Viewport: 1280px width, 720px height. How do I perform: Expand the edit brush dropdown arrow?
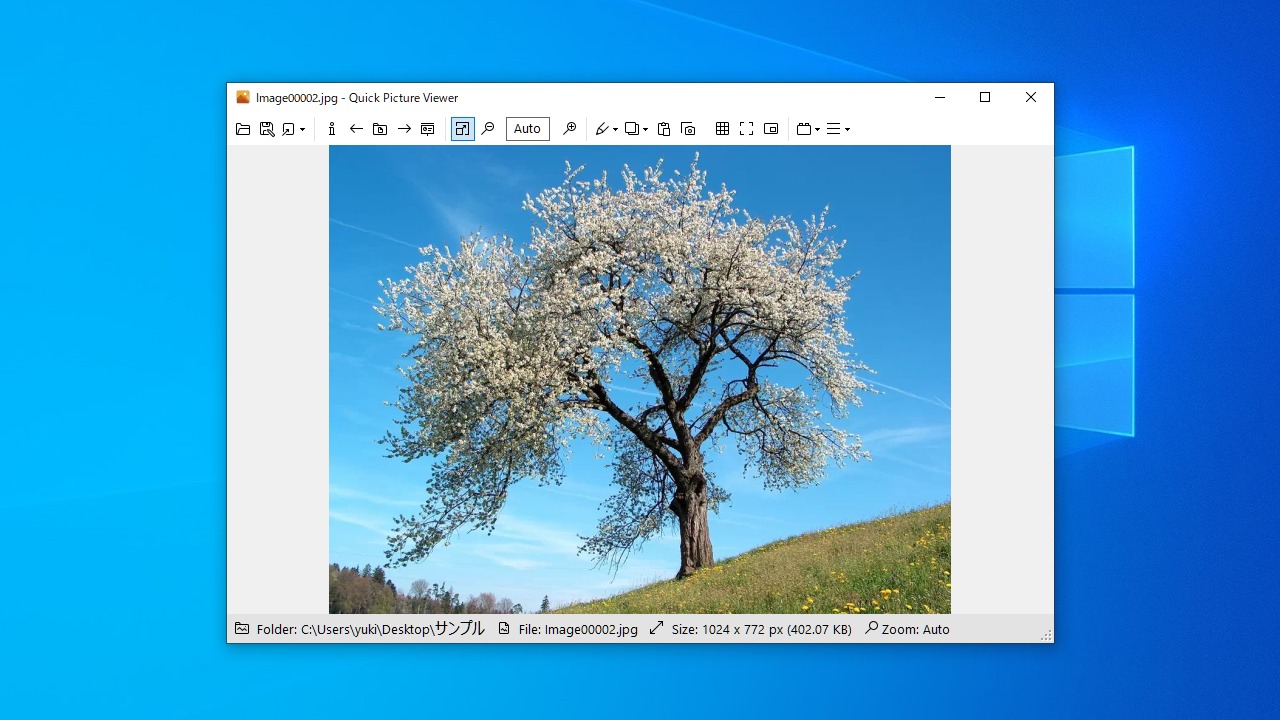click(615, 129)
